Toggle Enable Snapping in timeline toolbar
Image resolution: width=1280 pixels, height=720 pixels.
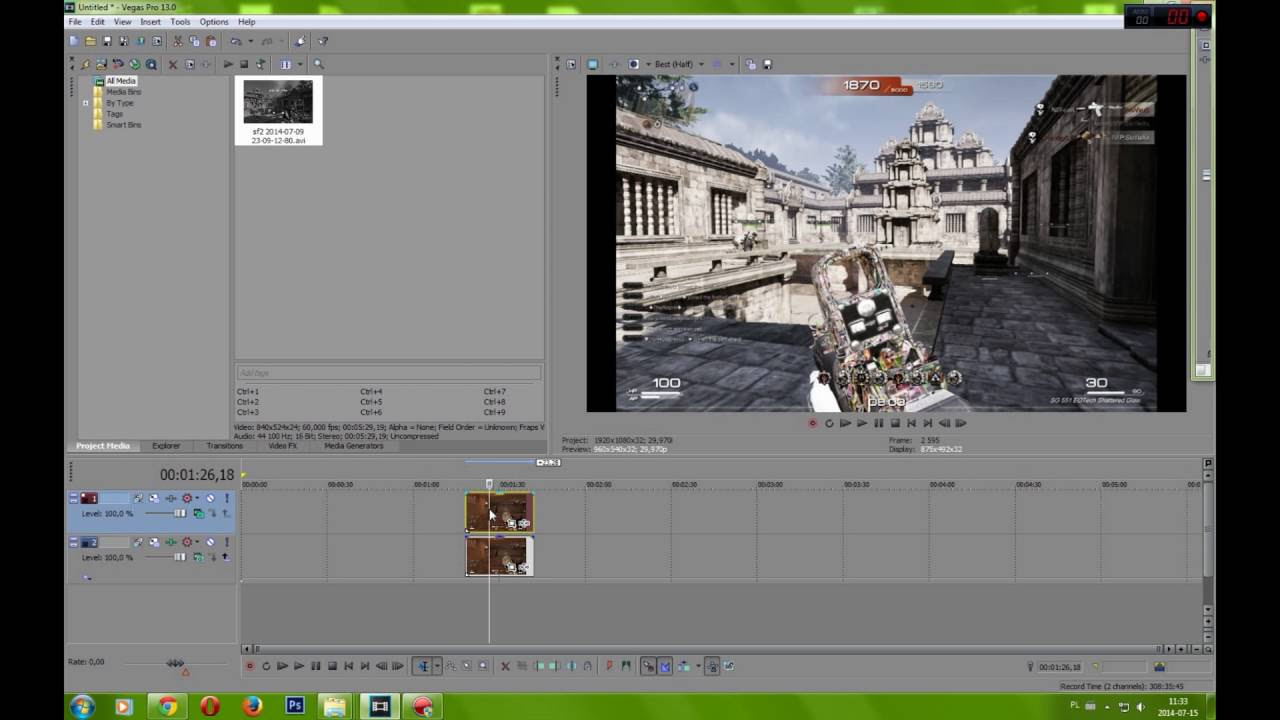pyautogui.click(x=648, y=666)
